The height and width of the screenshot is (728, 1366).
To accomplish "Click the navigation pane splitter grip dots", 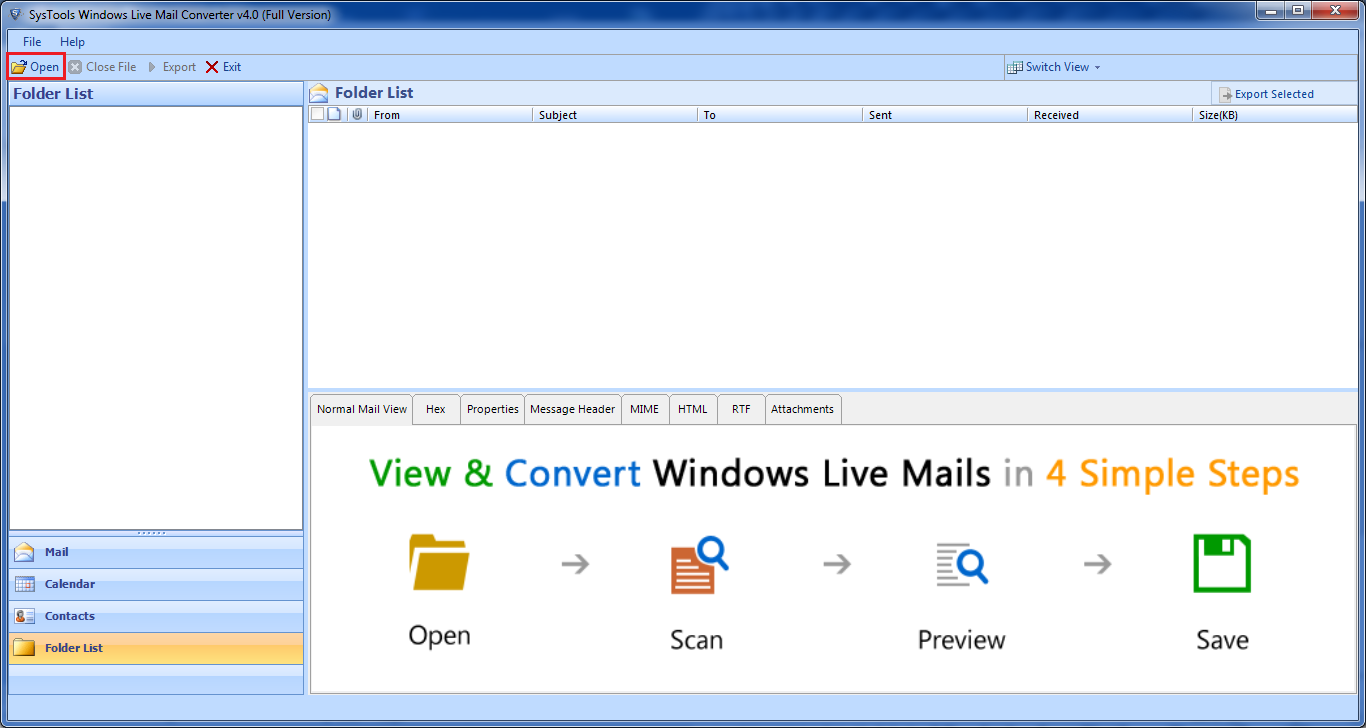I will tap(151, 533).
